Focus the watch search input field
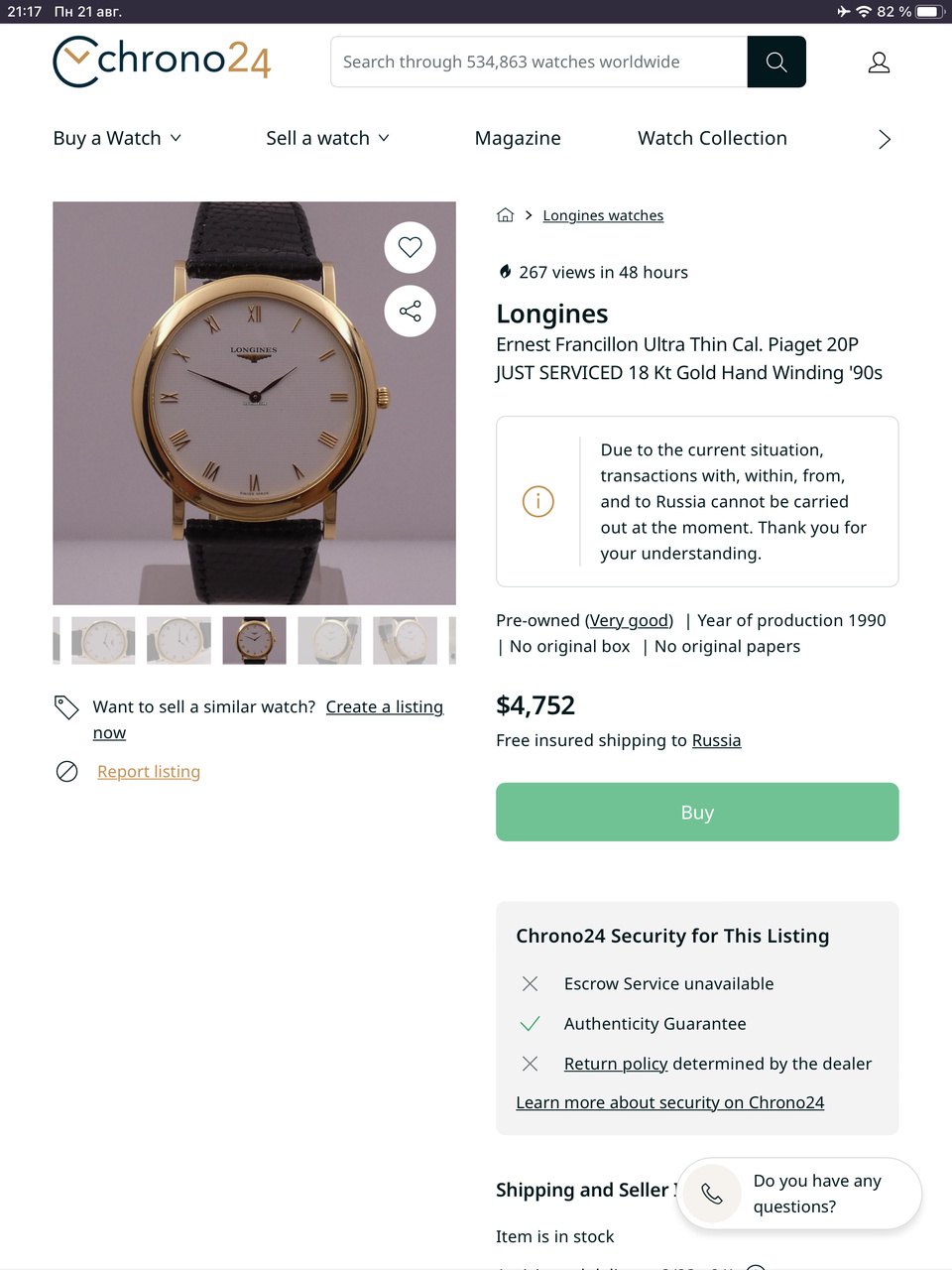The width and height of the screenshot is (952, 1270). tap(538, 62)
